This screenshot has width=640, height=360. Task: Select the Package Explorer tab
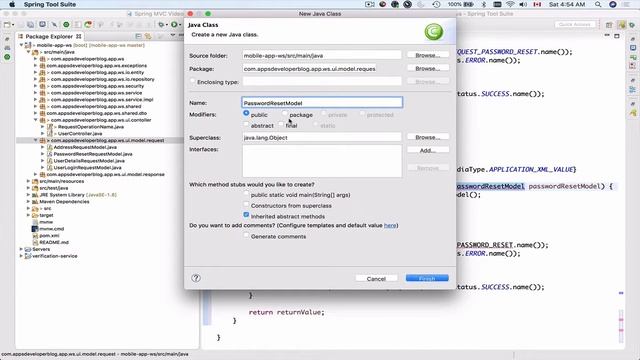click(x=49, y=36)
